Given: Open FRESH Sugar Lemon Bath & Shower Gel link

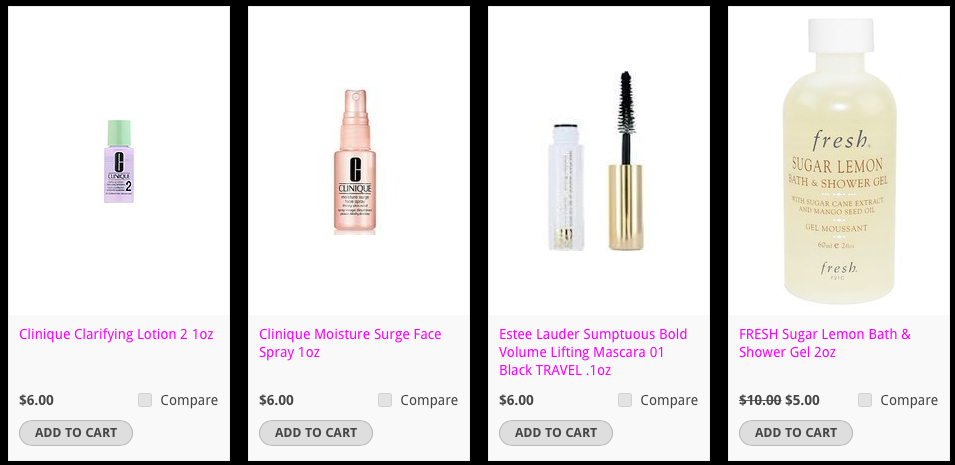Looking at the screenshot, I should click(825, 343).
